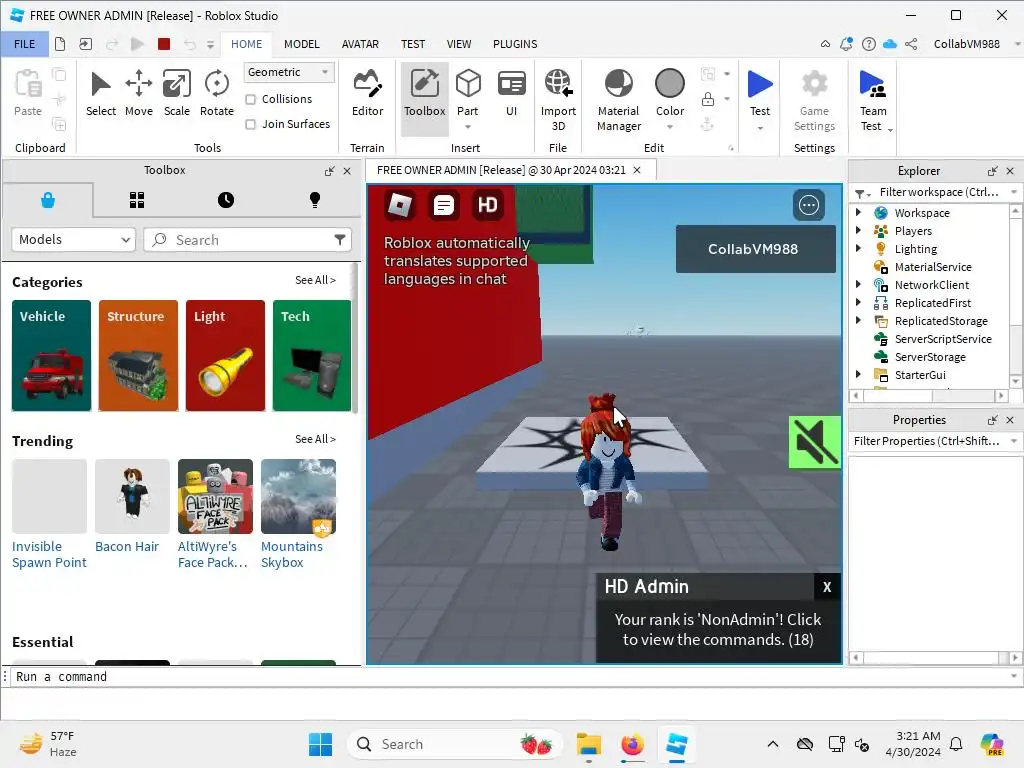Click the red Stop button in quick access bar
The image size is (1024, 768).
(164, 44)
